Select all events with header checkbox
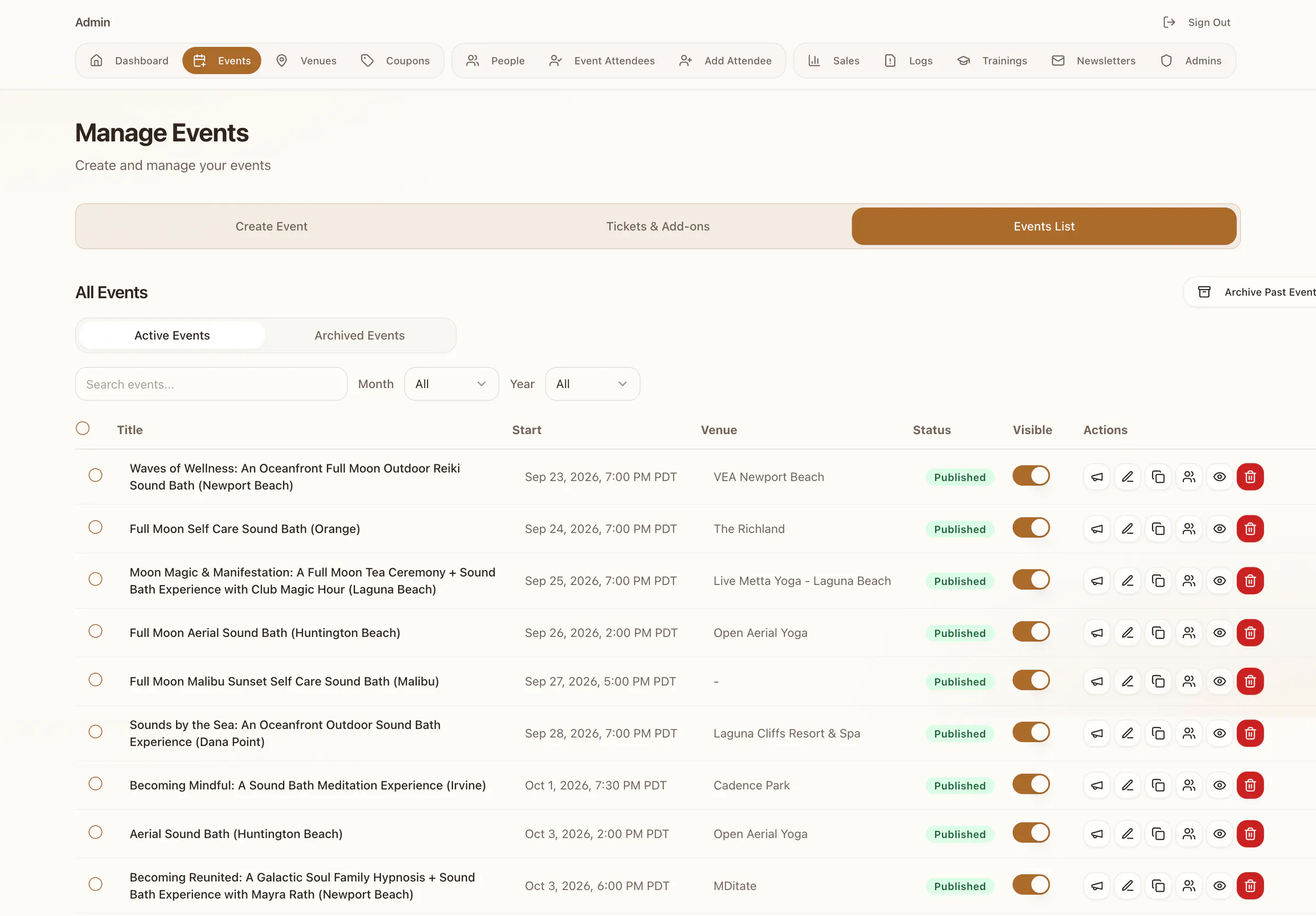Screen dimensions: 1316x916 (x=83, y=429)
